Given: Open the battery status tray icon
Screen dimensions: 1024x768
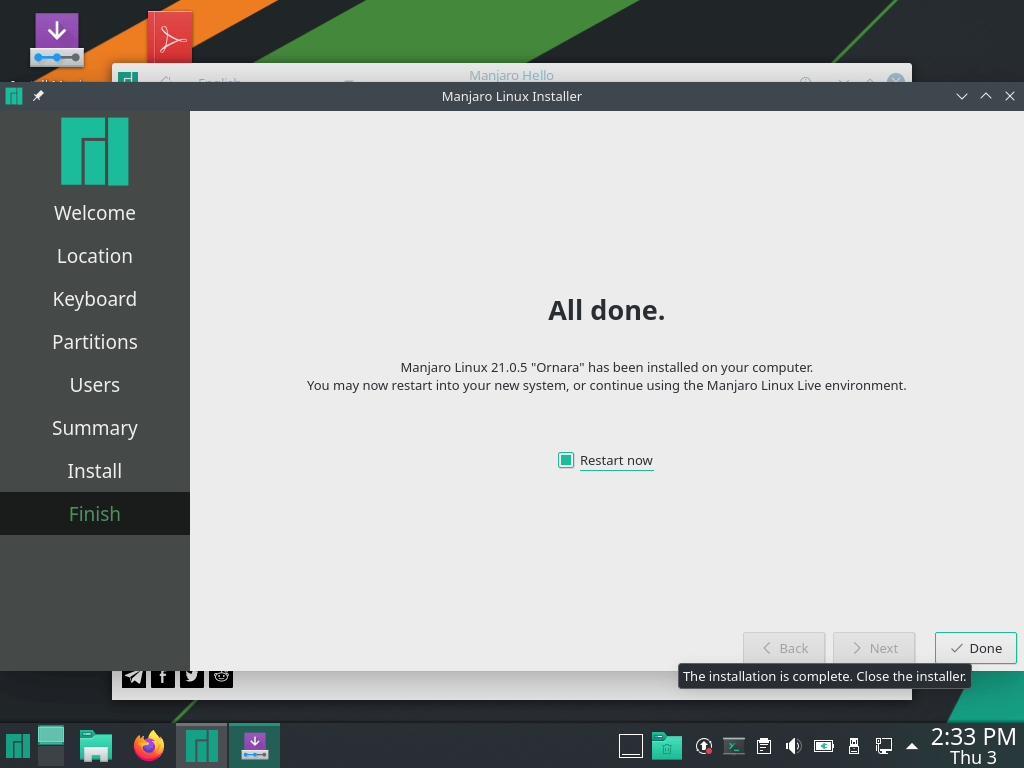Looking at the screenshot, I should pos(824,746).
